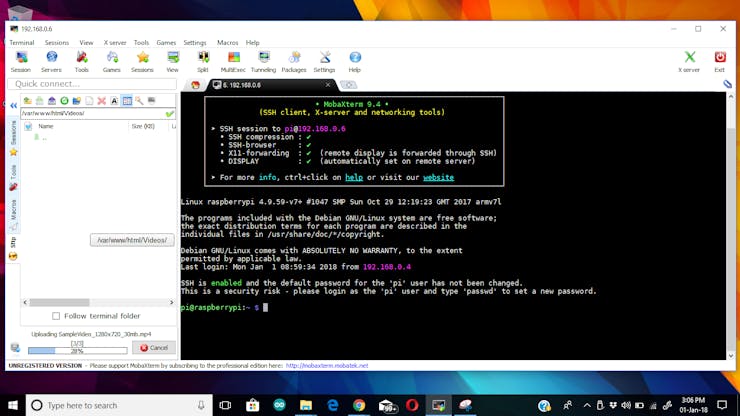The image size is (740, 416).
Task: Open the mobaxterm.mobatek.net link
Action: 327,365
